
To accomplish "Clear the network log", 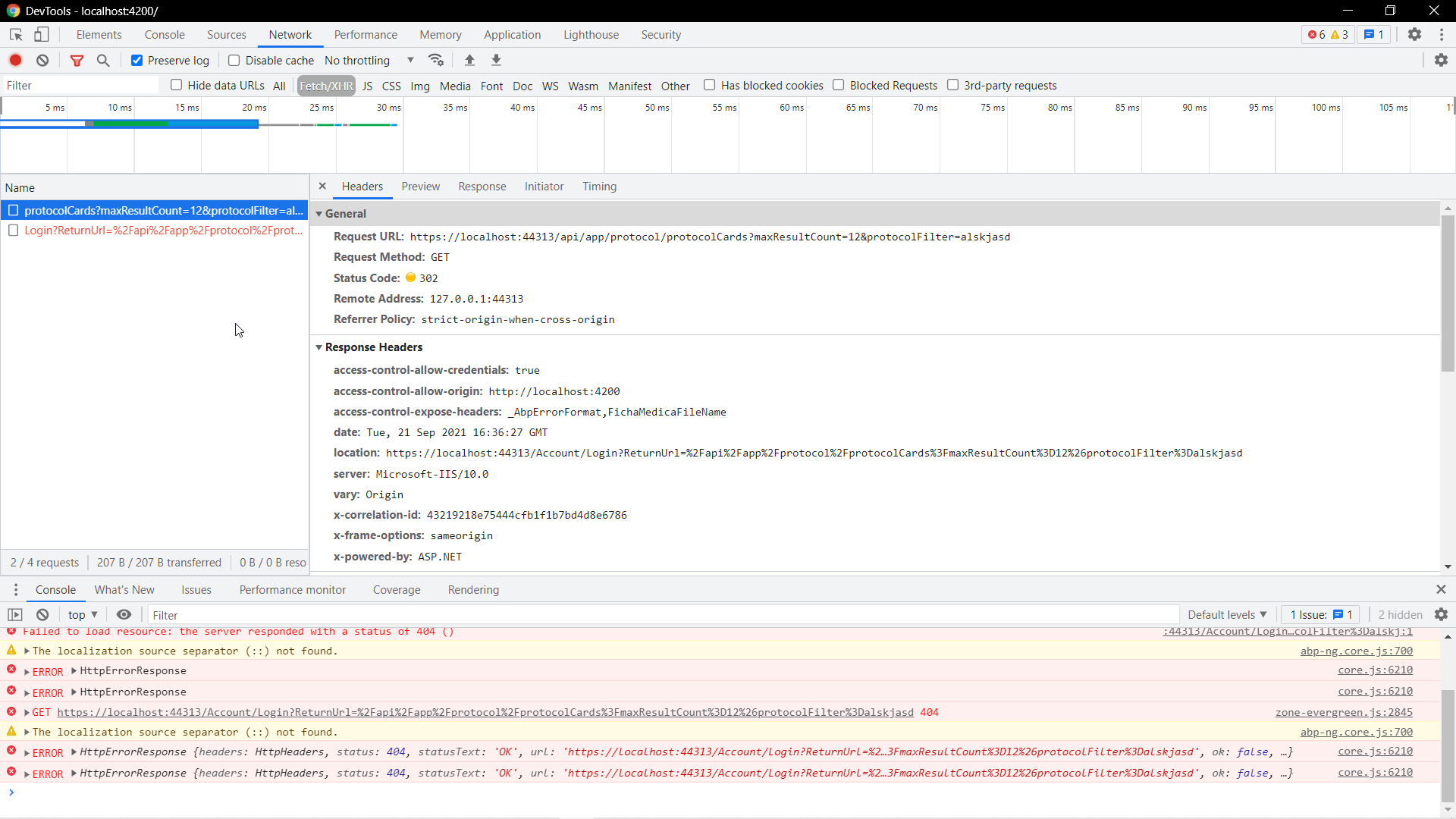I will coord(42,60).
